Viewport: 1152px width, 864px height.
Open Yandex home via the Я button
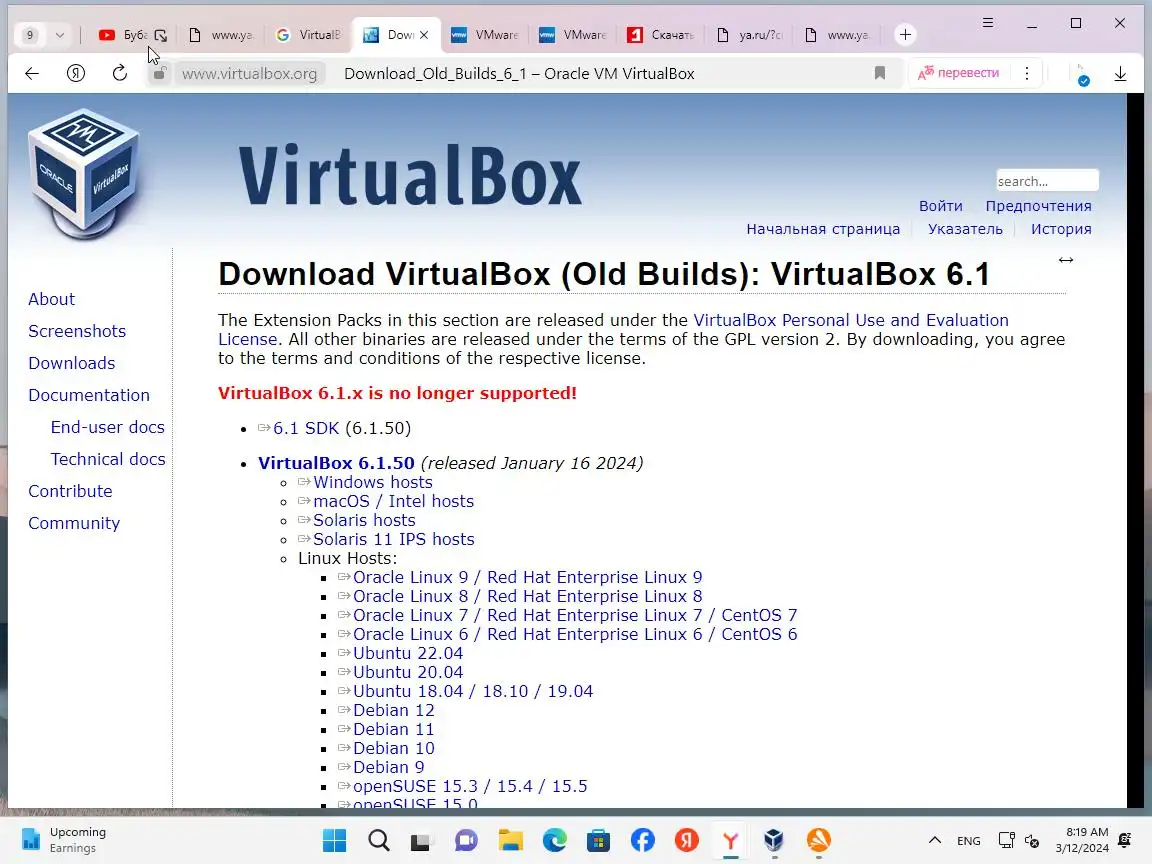click(x=76, y=73)
